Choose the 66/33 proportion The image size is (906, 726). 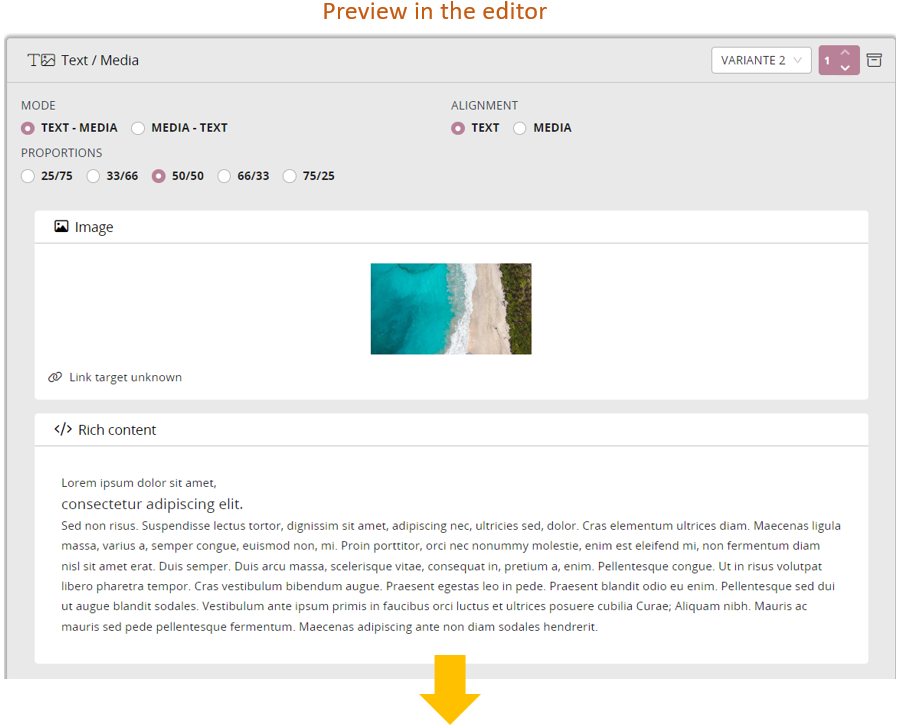(224, 176)
